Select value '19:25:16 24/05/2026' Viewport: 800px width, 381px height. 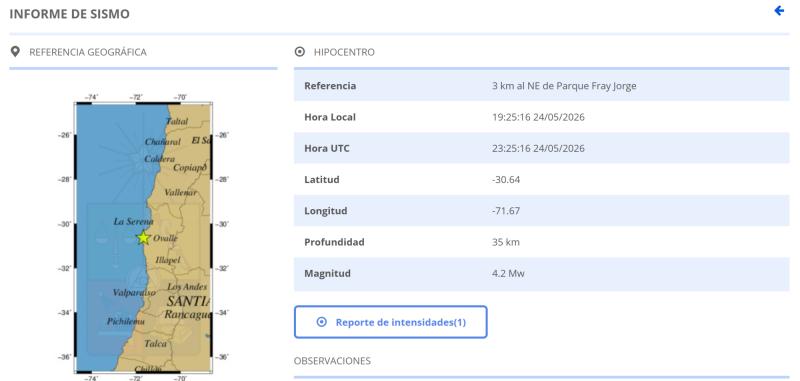(538, 117)
